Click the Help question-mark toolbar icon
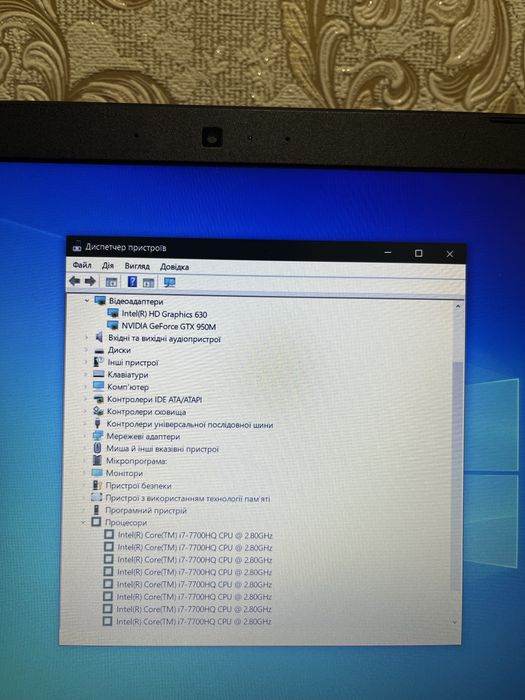Viewport: 525px width, 700px height. coord(132,281)
